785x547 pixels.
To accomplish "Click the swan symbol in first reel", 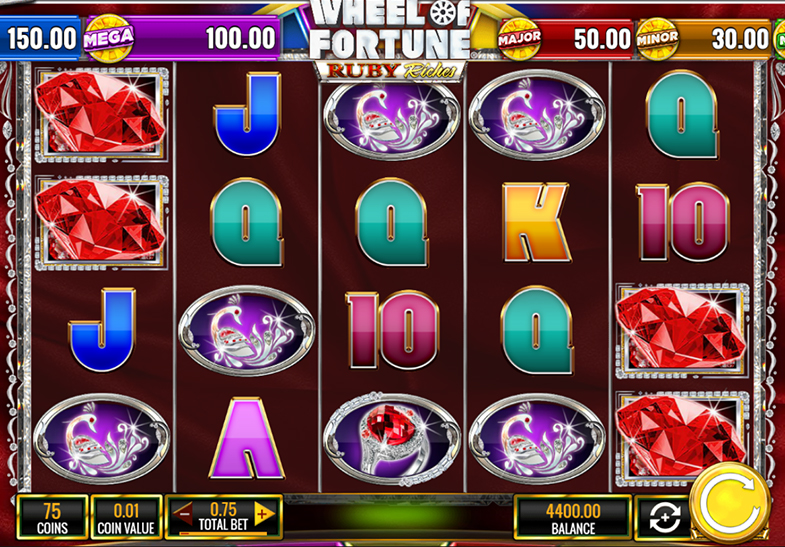I will pos(101,439).
